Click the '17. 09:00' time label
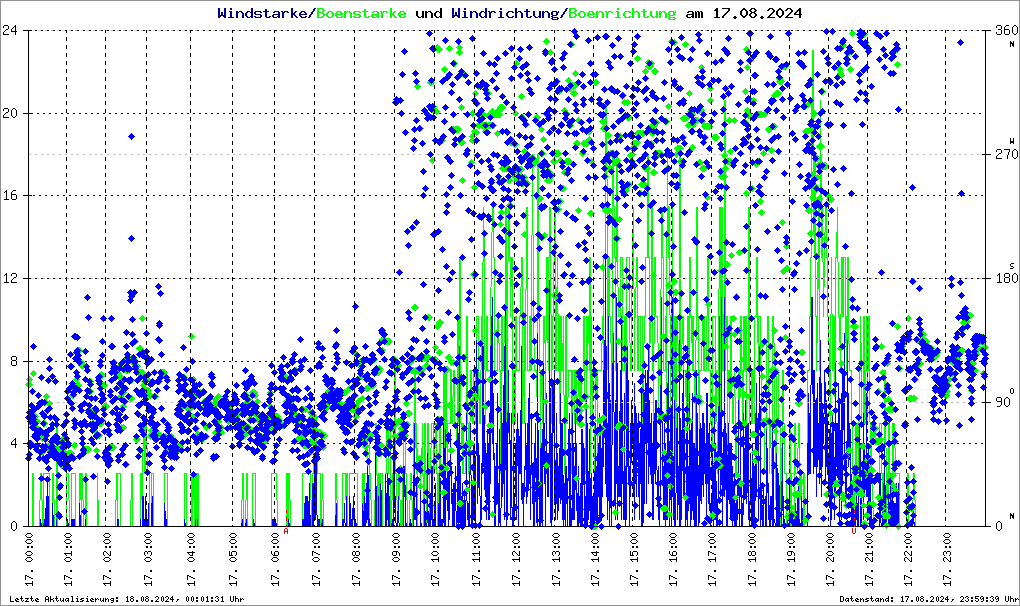1020x606 pixels. coord(396,559)
